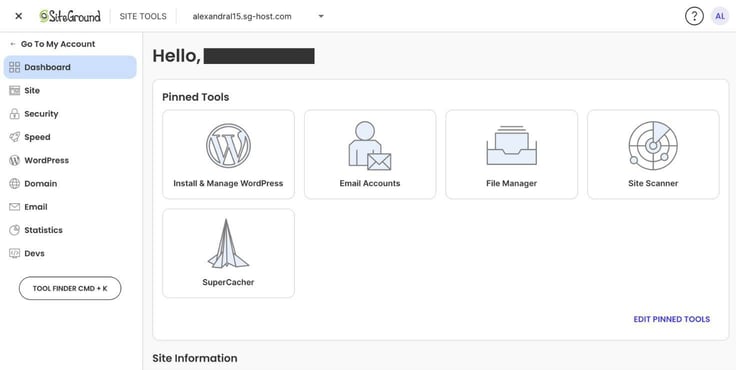This screenshot has height=370, width=736.
Task: Click the Security padlock icon
Action: pos(15,114)
